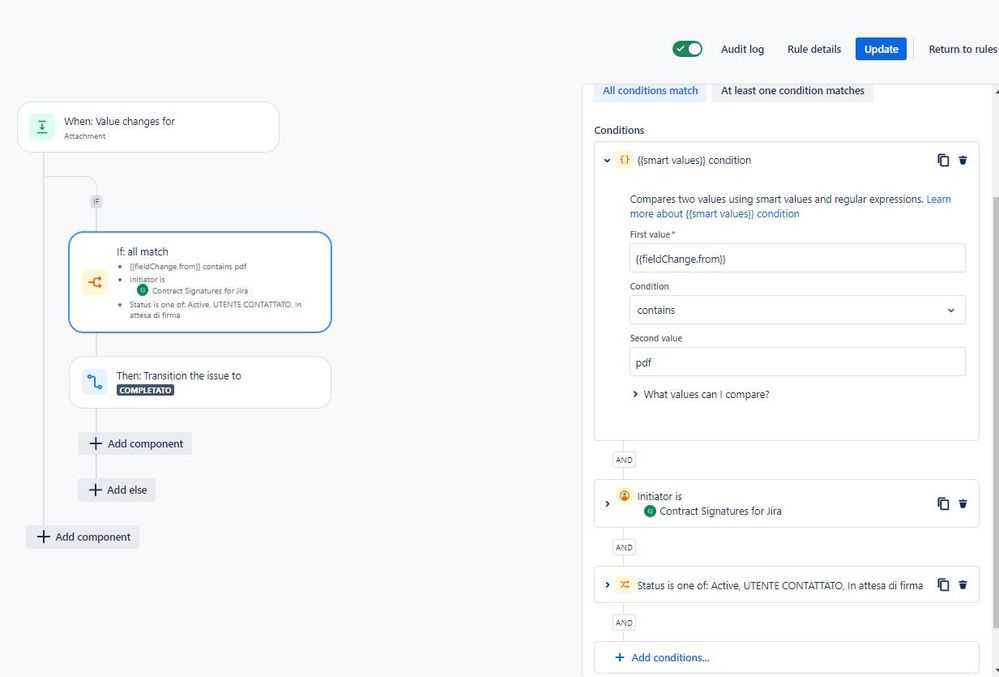Image resolution: width=999 pixels, height=677 pixels.
Task: Click the smart values curly braces icon
Action: click(x=624, y=160)
